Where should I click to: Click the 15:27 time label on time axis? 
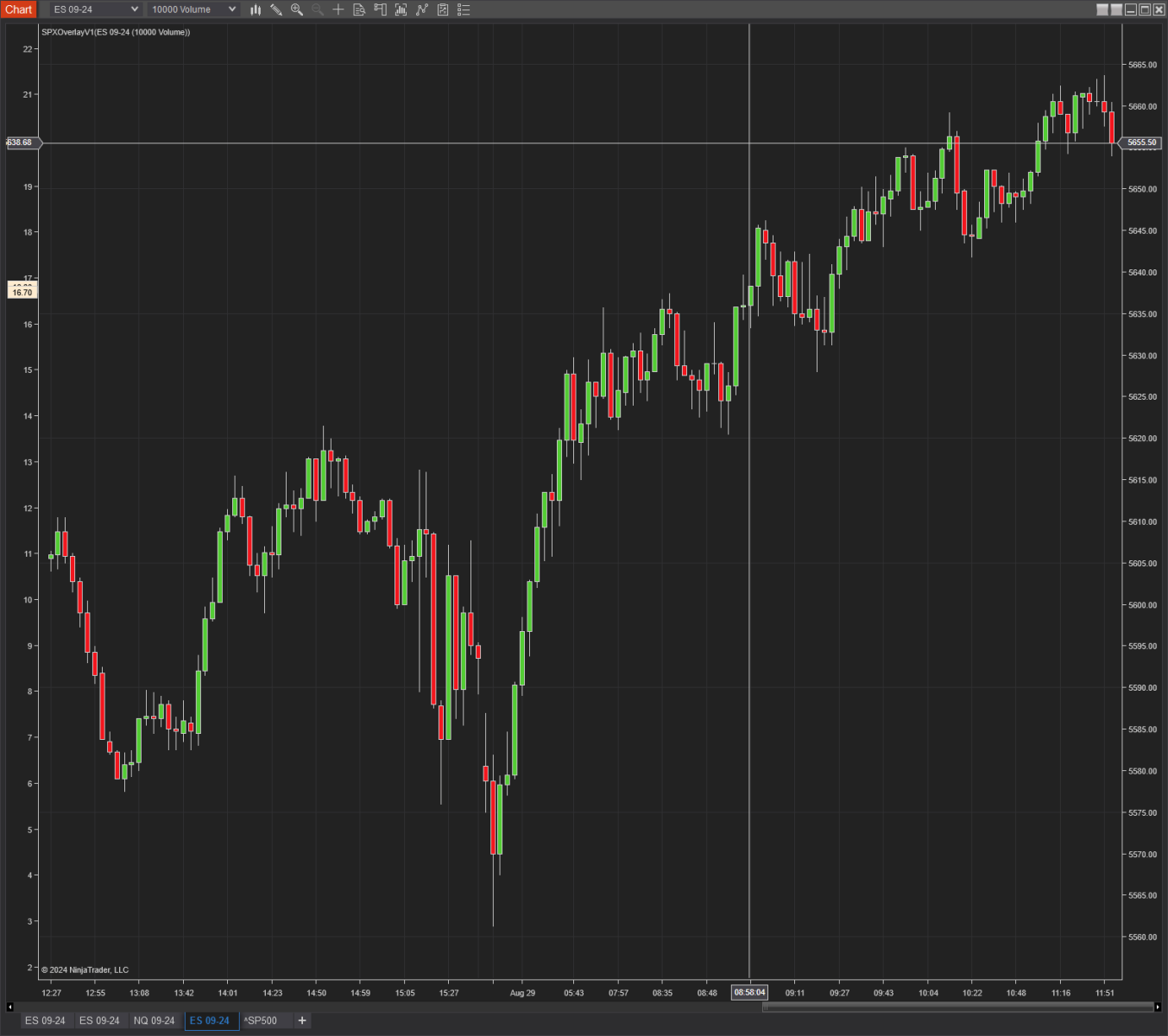448,993
